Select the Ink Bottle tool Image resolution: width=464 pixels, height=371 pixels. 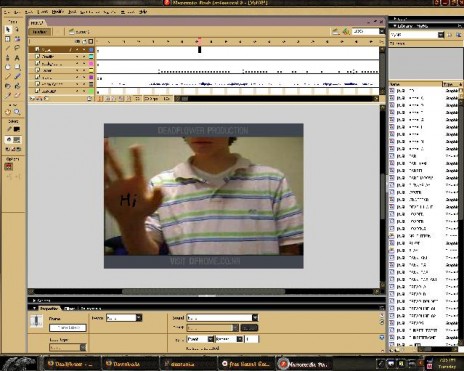tap(8, 86)
